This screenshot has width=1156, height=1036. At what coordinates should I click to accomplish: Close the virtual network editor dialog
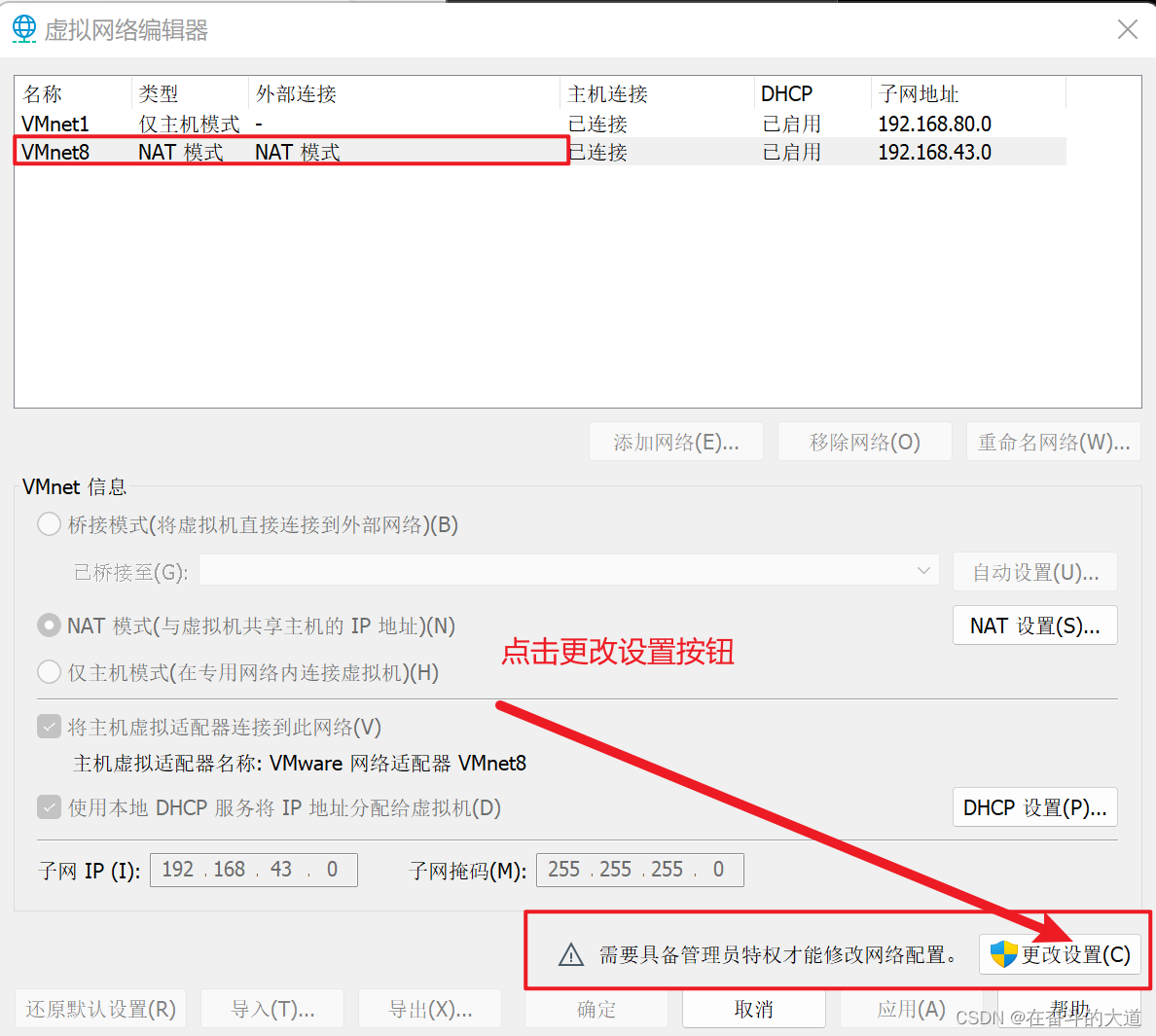coord(1127,29)
